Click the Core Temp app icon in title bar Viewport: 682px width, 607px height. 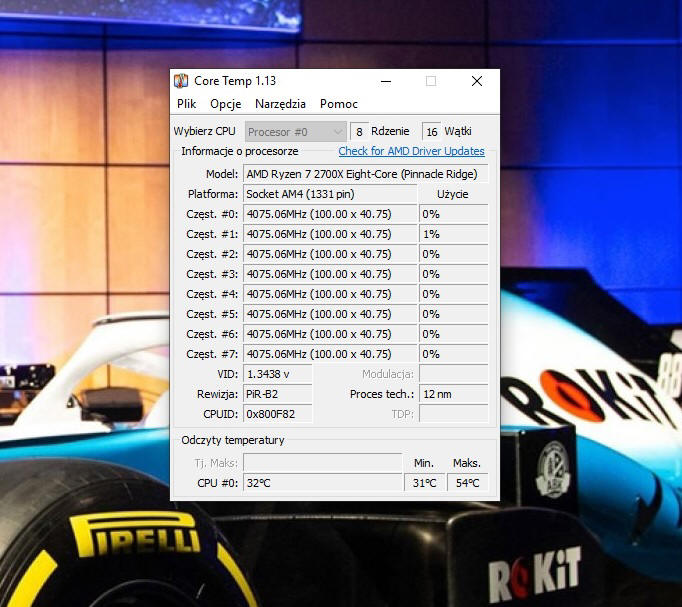pos(181,81)
